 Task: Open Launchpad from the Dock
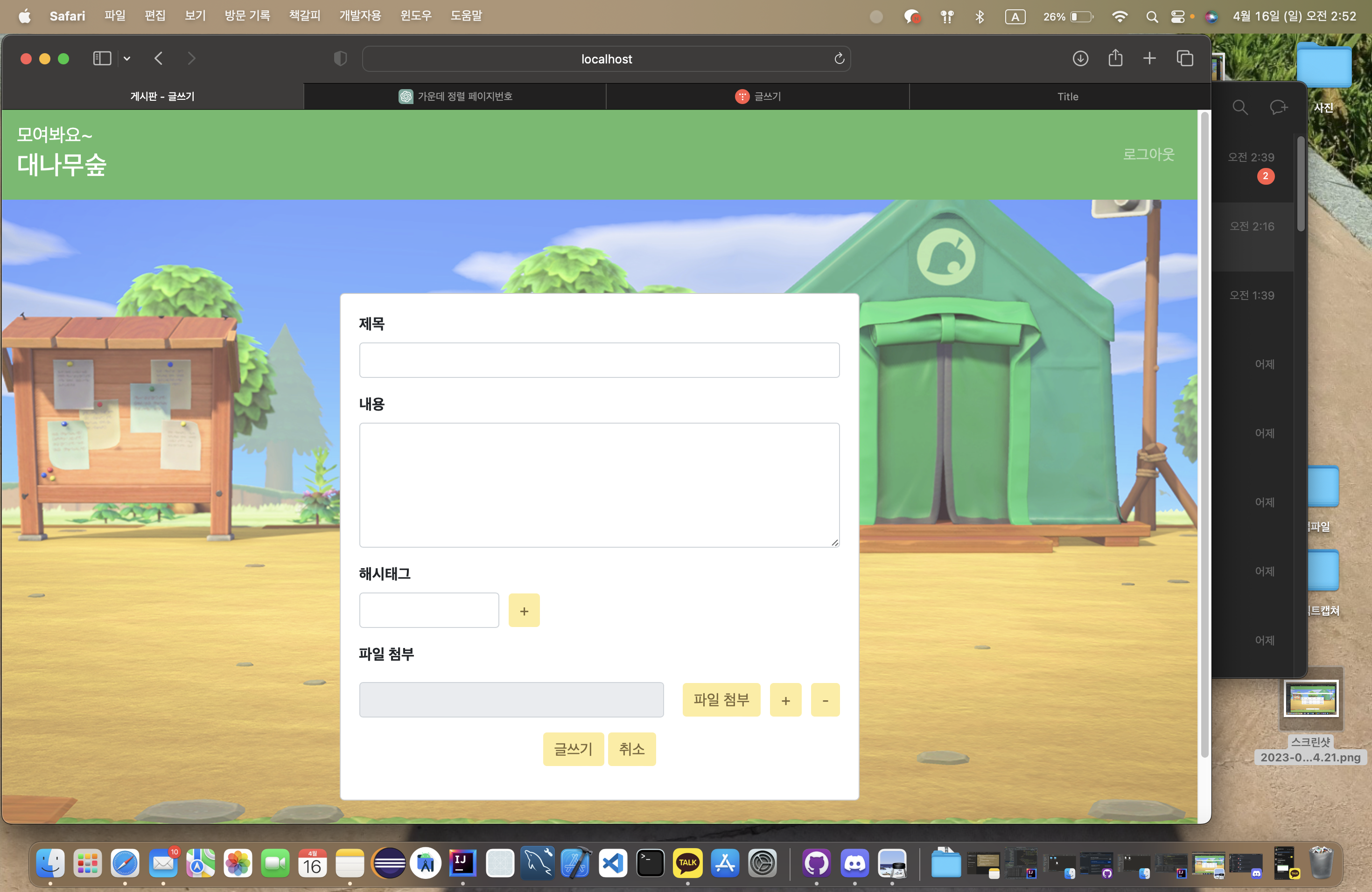(88, 863)
